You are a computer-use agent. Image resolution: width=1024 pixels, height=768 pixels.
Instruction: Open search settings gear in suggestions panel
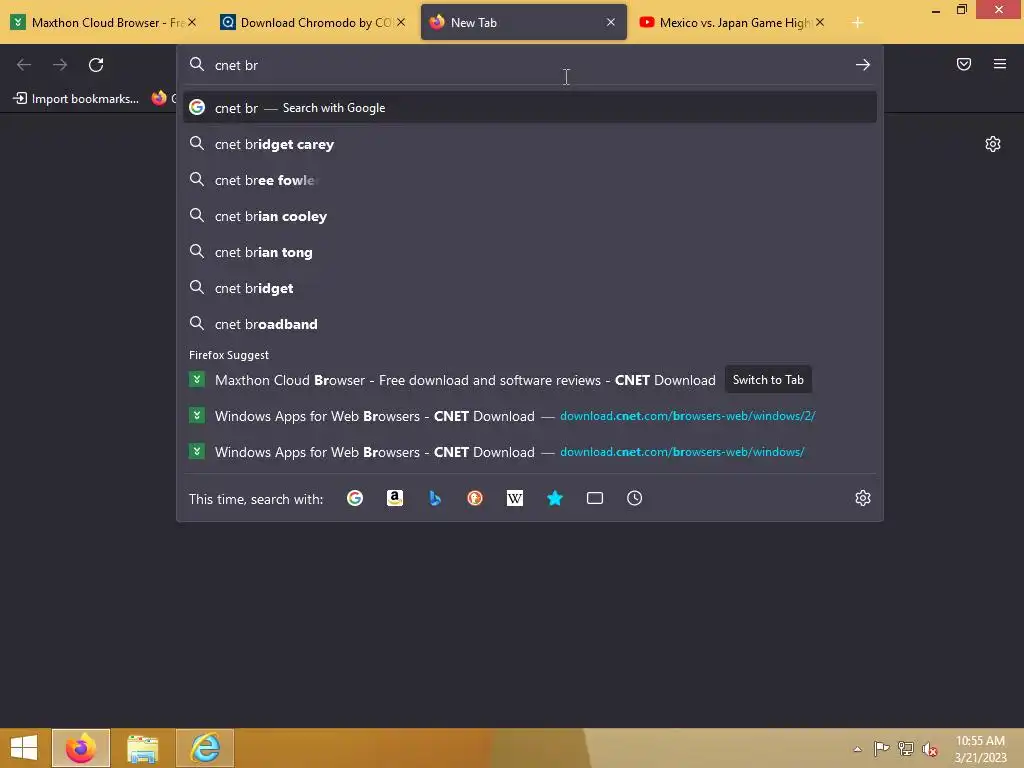pyautogui.click(x=863, y=498)
